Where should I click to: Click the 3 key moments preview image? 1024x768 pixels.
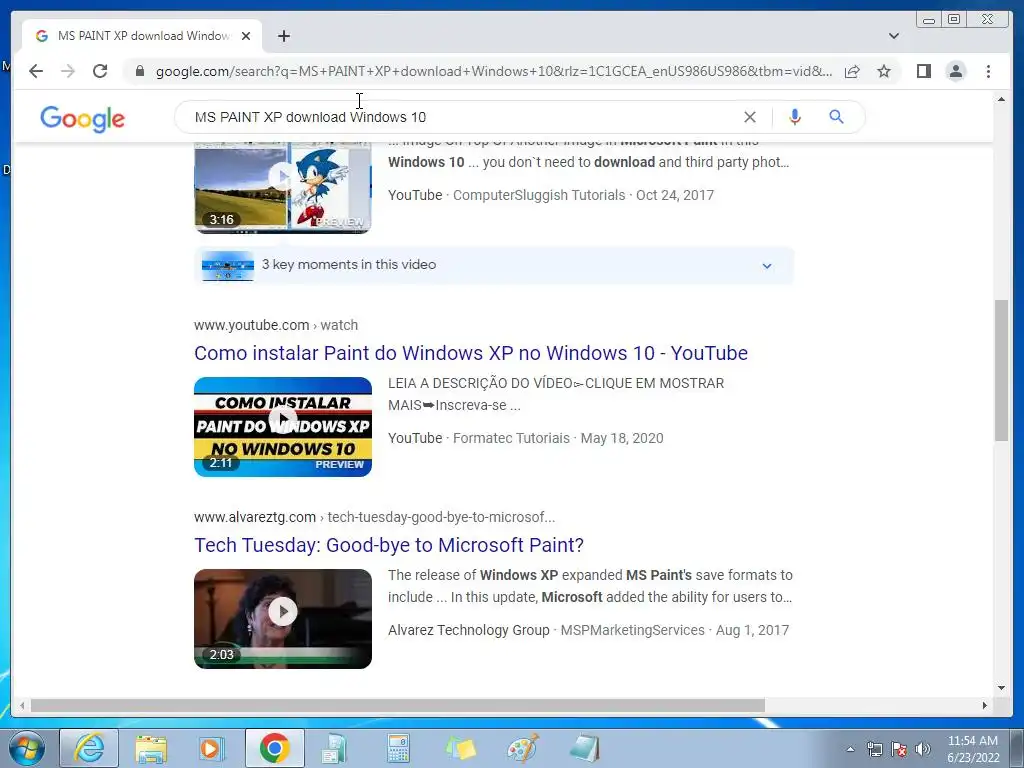227,266
